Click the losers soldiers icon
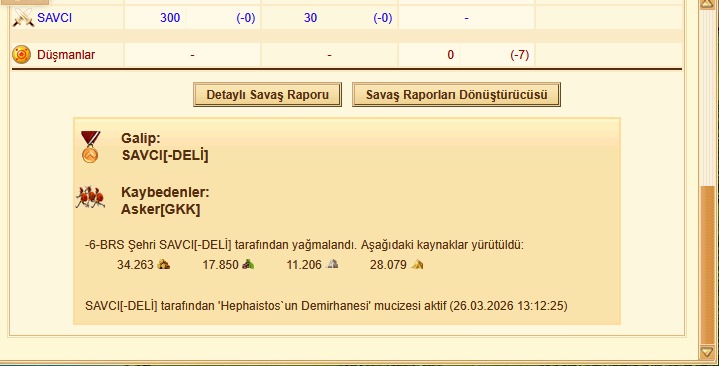 click(90, 198)
